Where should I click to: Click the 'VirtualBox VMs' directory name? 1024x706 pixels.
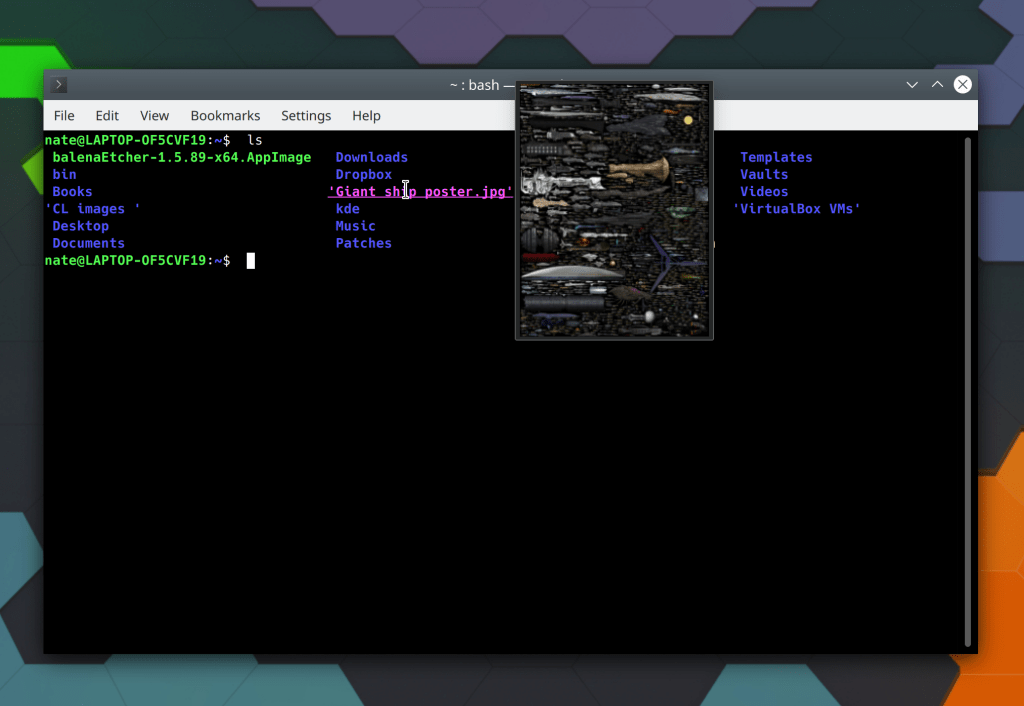[x=797, y=209]
